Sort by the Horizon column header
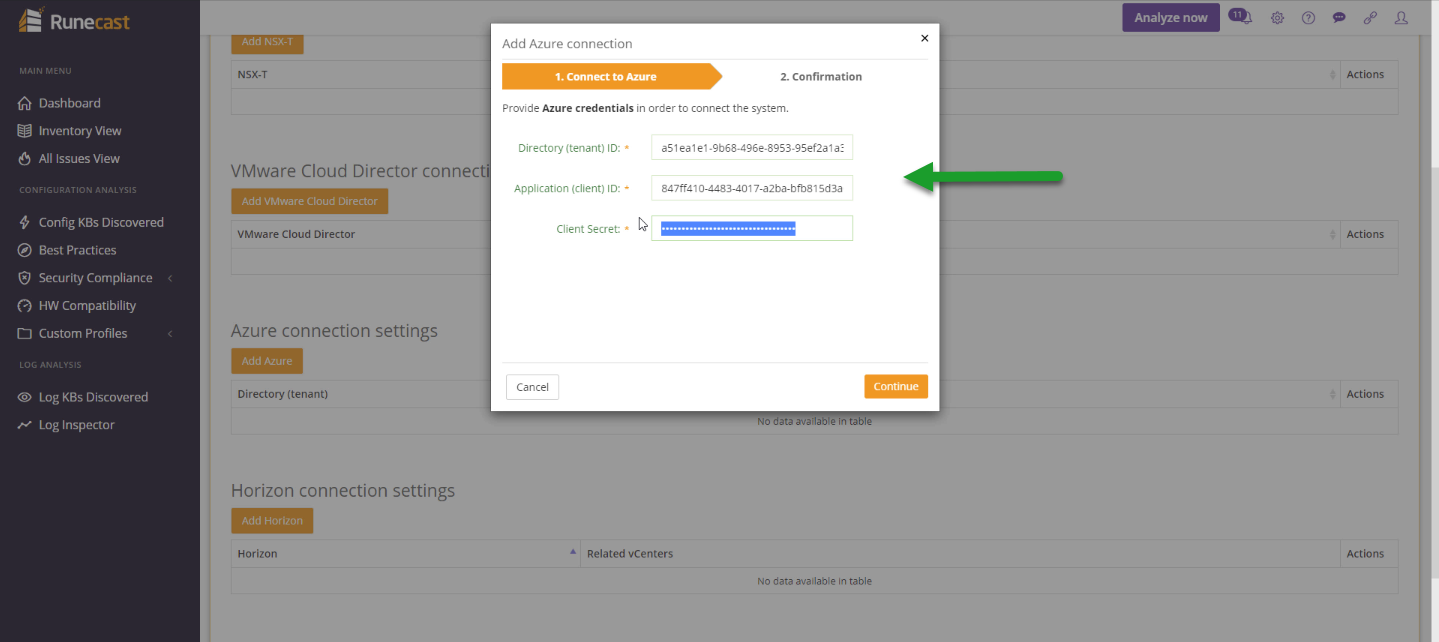 point(405,553)
